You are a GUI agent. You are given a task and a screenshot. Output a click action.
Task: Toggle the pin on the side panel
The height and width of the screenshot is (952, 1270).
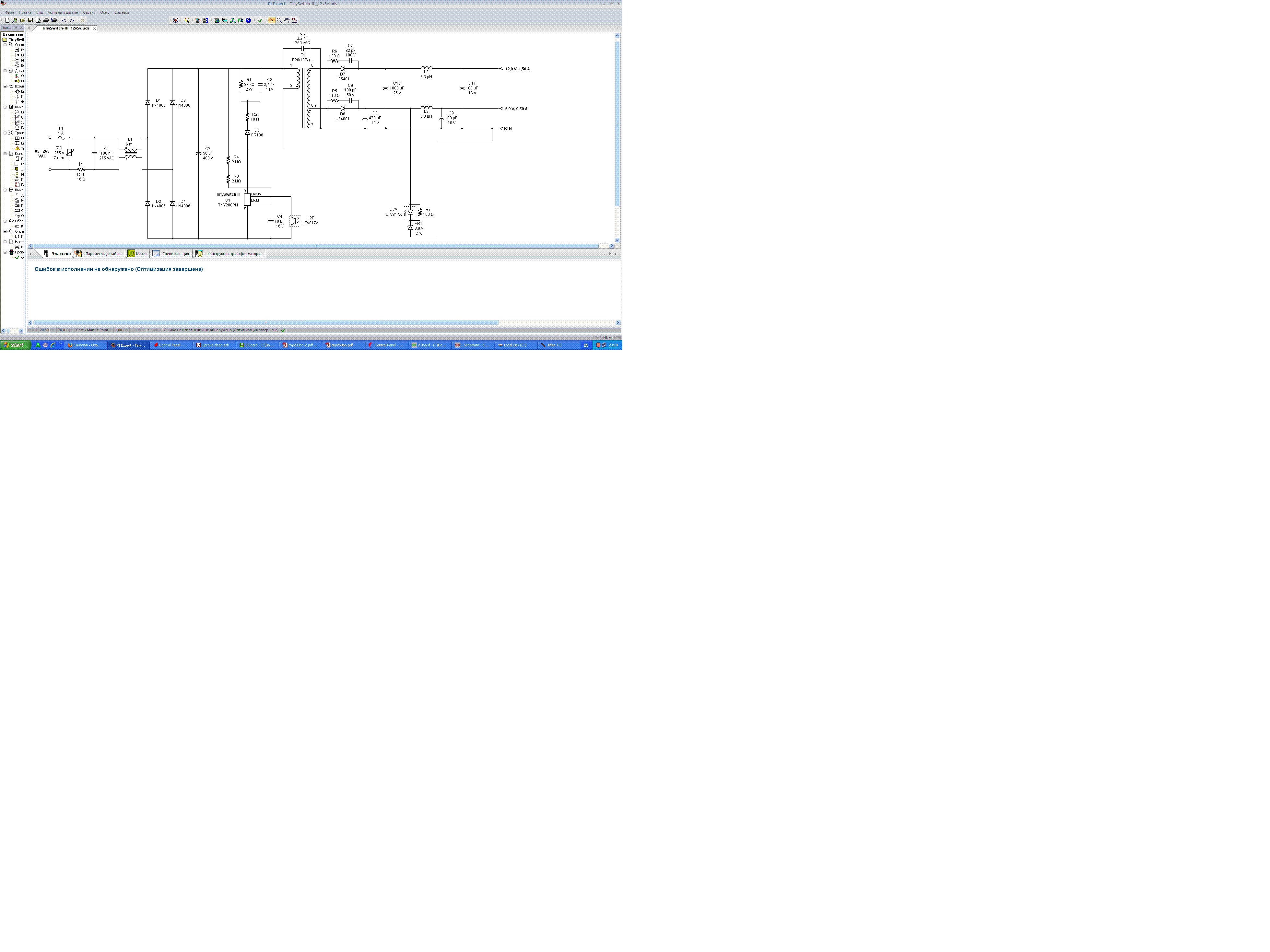tap(16, 28)
